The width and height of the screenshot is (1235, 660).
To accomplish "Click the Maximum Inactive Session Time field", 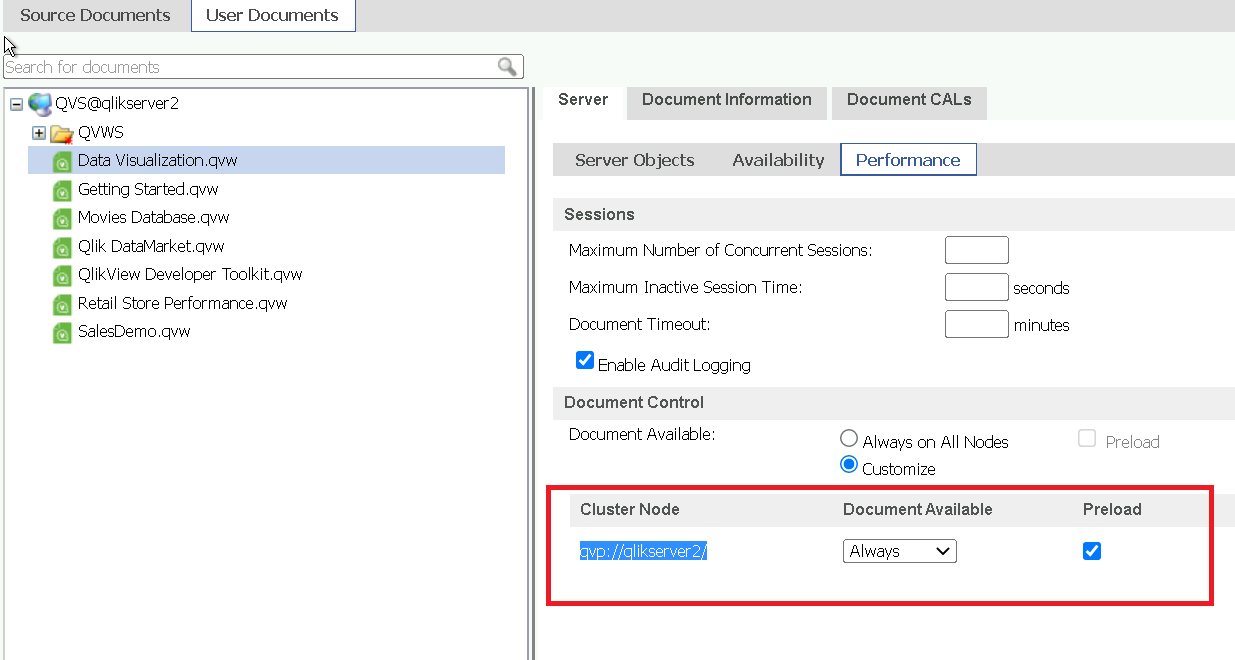I will [977, 287].
